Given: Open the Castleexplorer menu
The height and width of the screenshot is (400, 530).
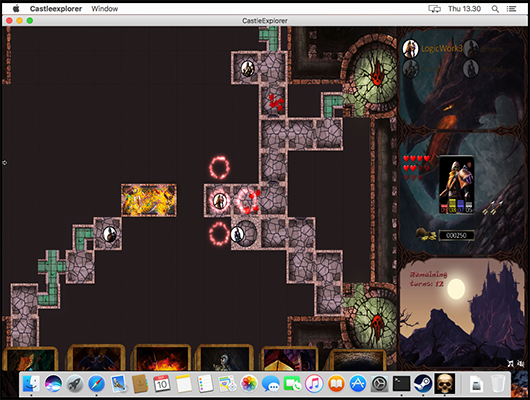Looking at the screenshot, I should [56, 9].
